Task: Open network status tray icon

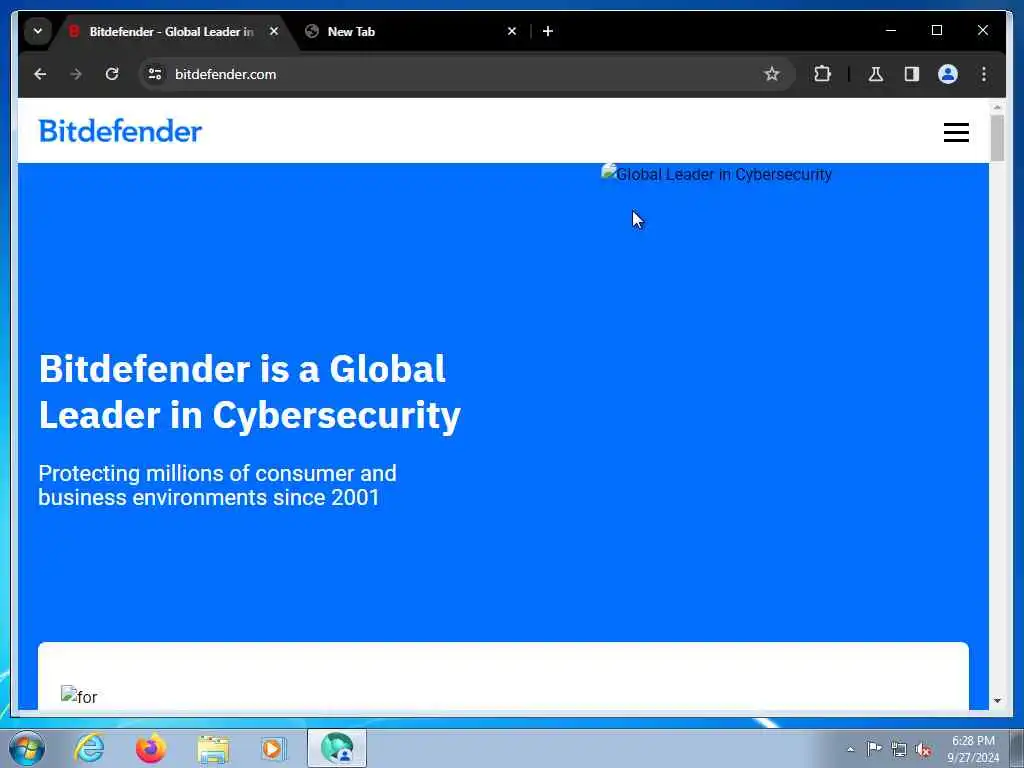Action: [x=899, y=749]
